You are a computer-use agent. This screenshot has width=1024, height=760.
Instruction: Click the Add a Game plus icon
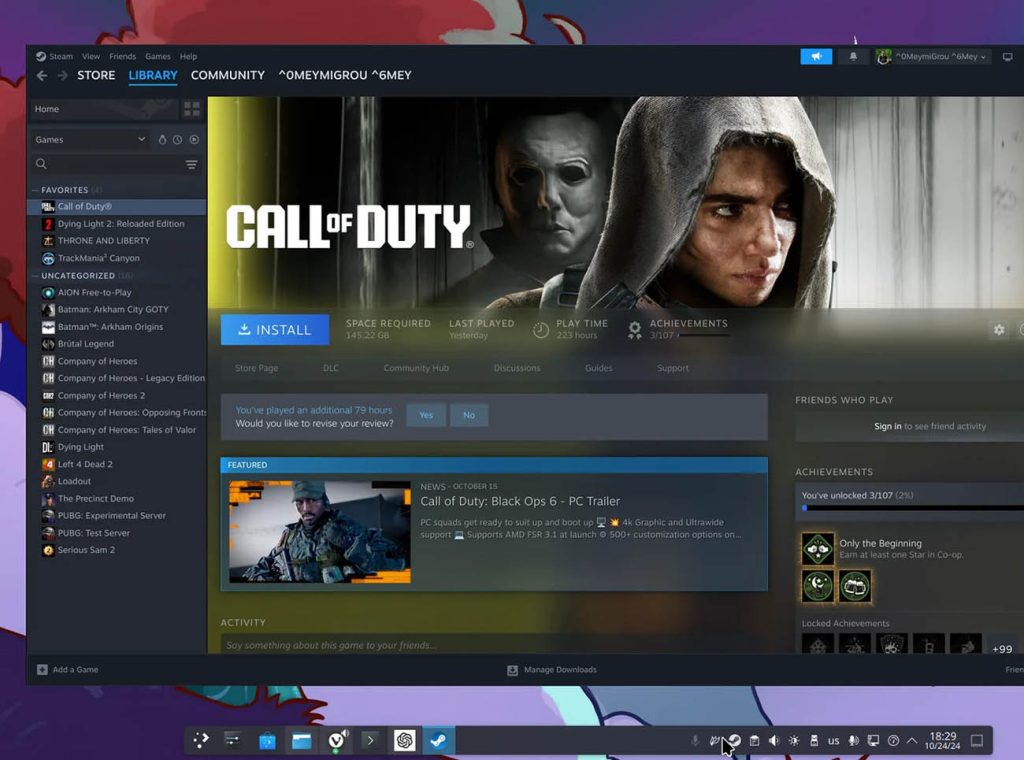click(x=42, y=670)
